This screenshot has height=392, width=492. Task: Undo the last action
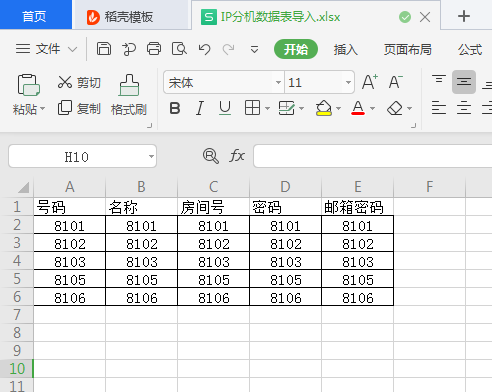click(204, 49)
